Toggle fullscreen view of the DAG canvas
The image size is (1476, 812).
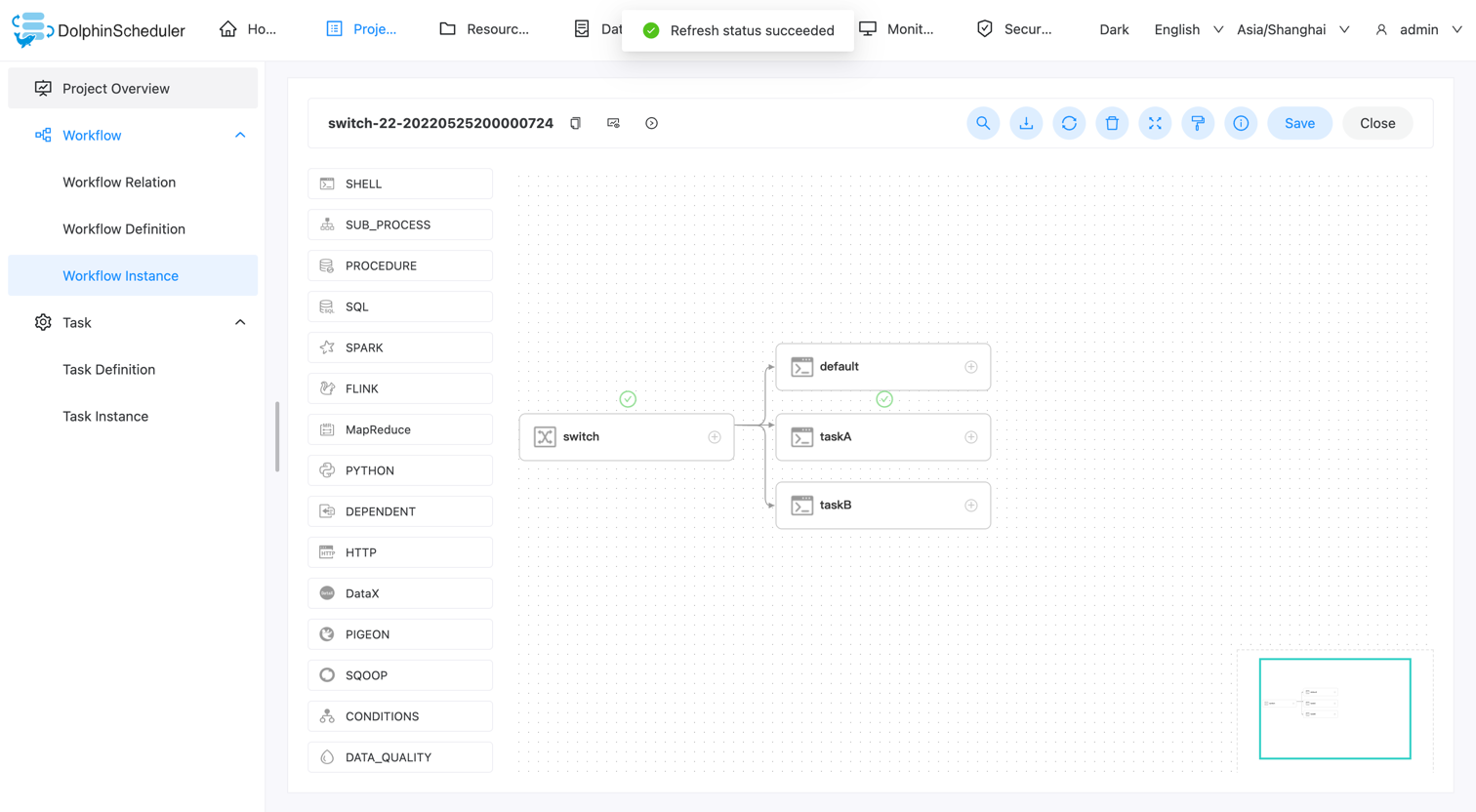coord(1155,123)
